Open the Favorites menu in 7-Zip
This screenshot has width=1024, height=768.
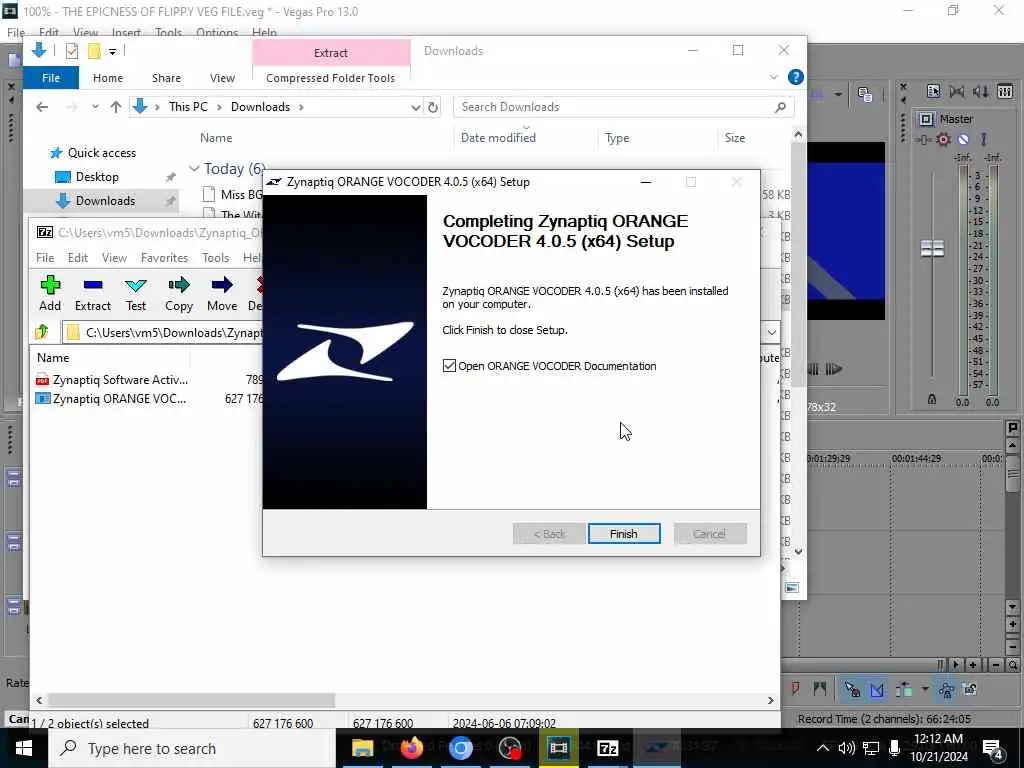(164, 257)
